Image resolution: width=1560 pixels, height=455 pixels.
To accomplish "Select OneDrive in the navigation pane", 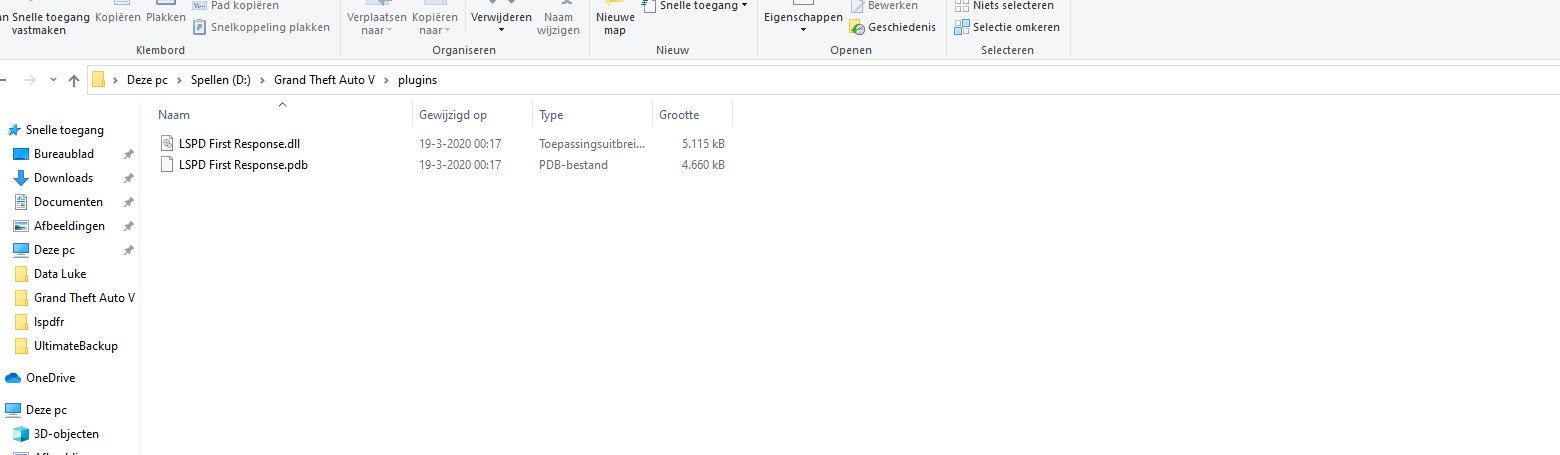I will 50,378.
